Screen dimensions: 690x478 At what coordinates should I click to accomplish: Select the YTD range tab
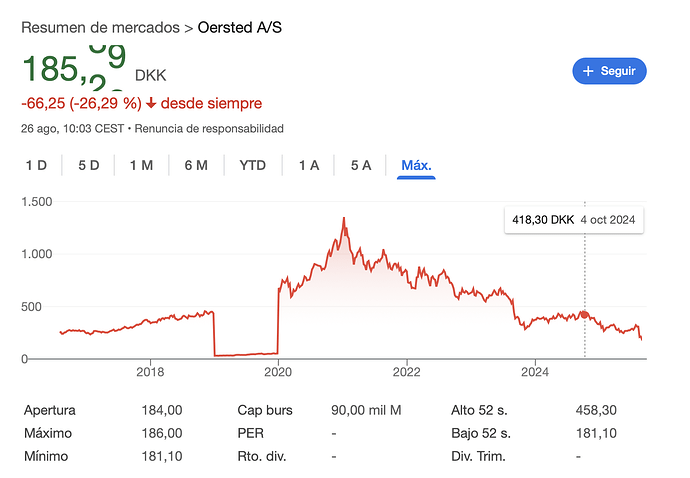(x=253, y=165)
